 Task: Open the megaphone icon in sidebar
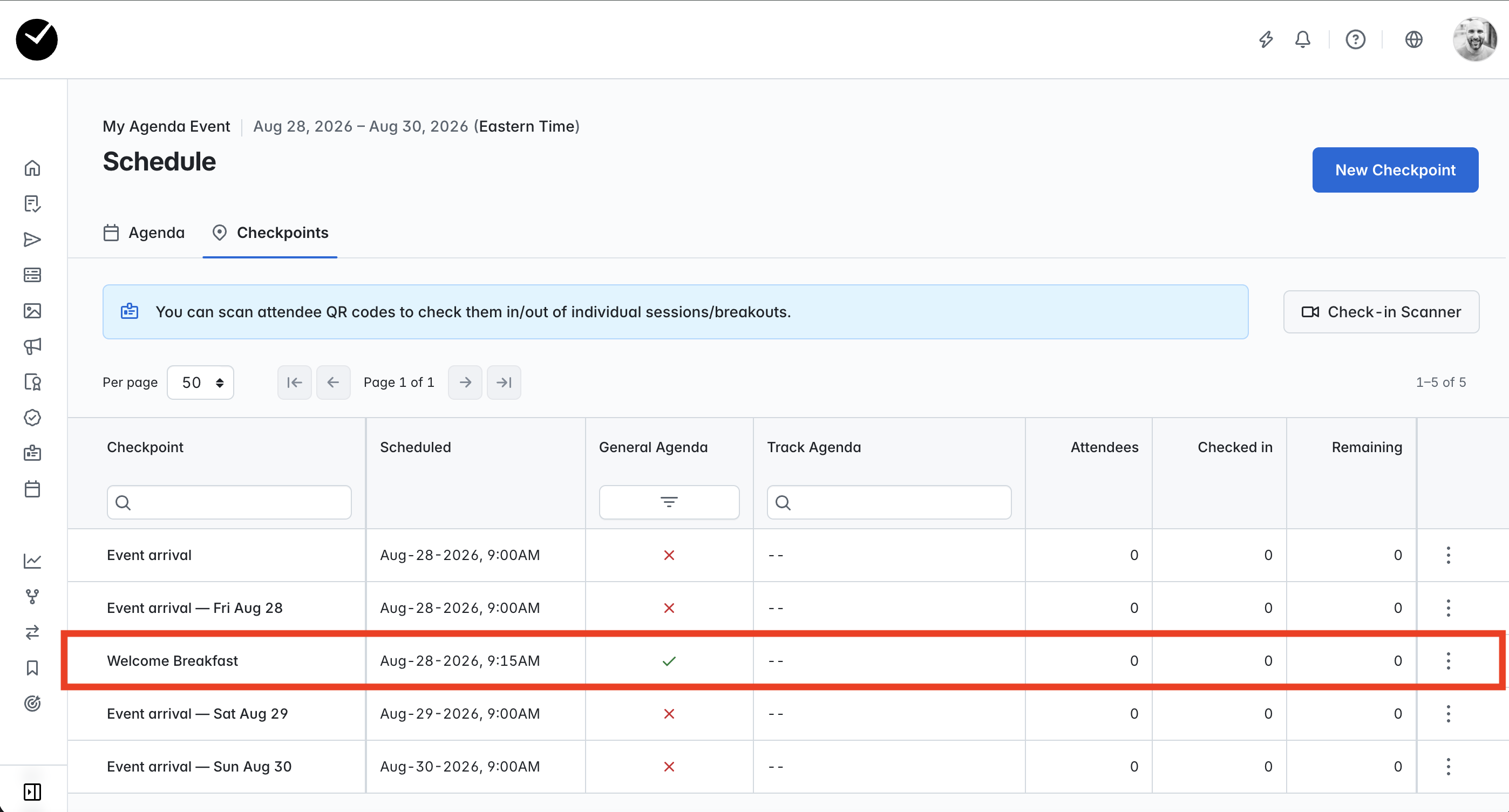pos(32,346)
